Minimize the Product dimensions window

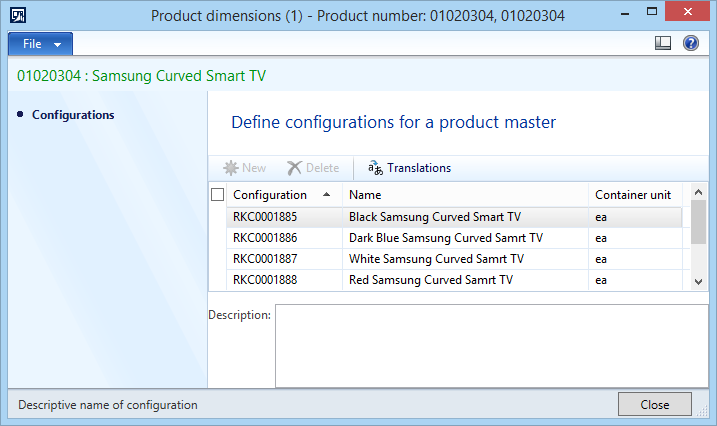click(x=625, y=14)
